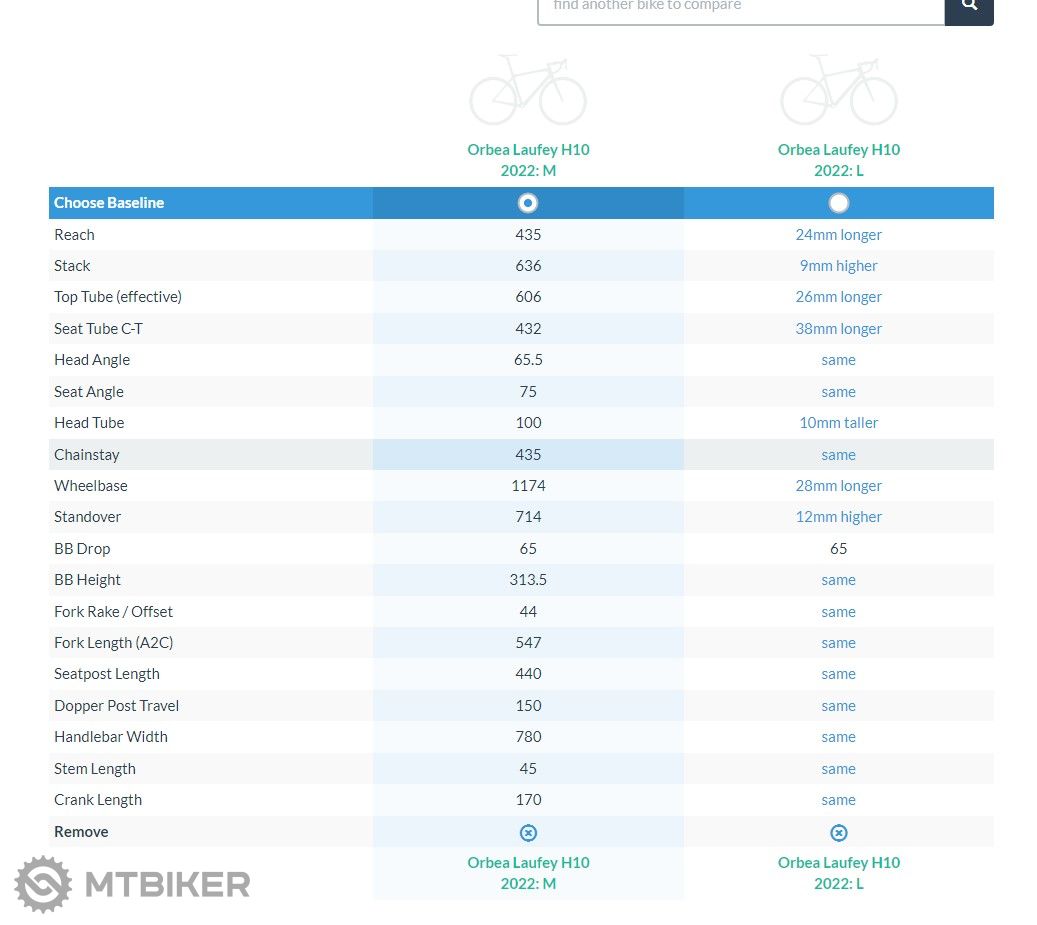Click the Choose Baseline header label

(x=109, y=203)
